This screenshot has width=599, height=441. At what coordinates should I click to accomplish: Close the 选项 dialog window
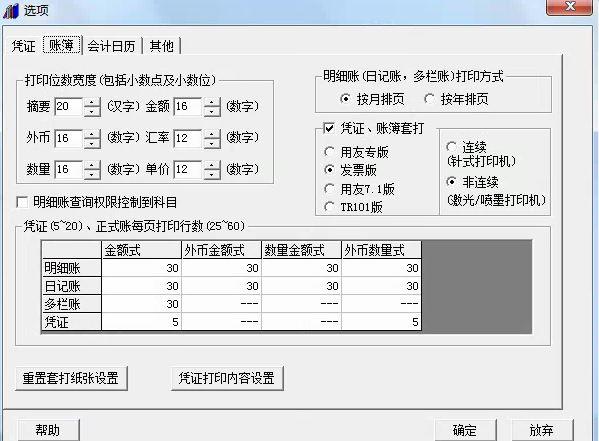coord(569,6)
